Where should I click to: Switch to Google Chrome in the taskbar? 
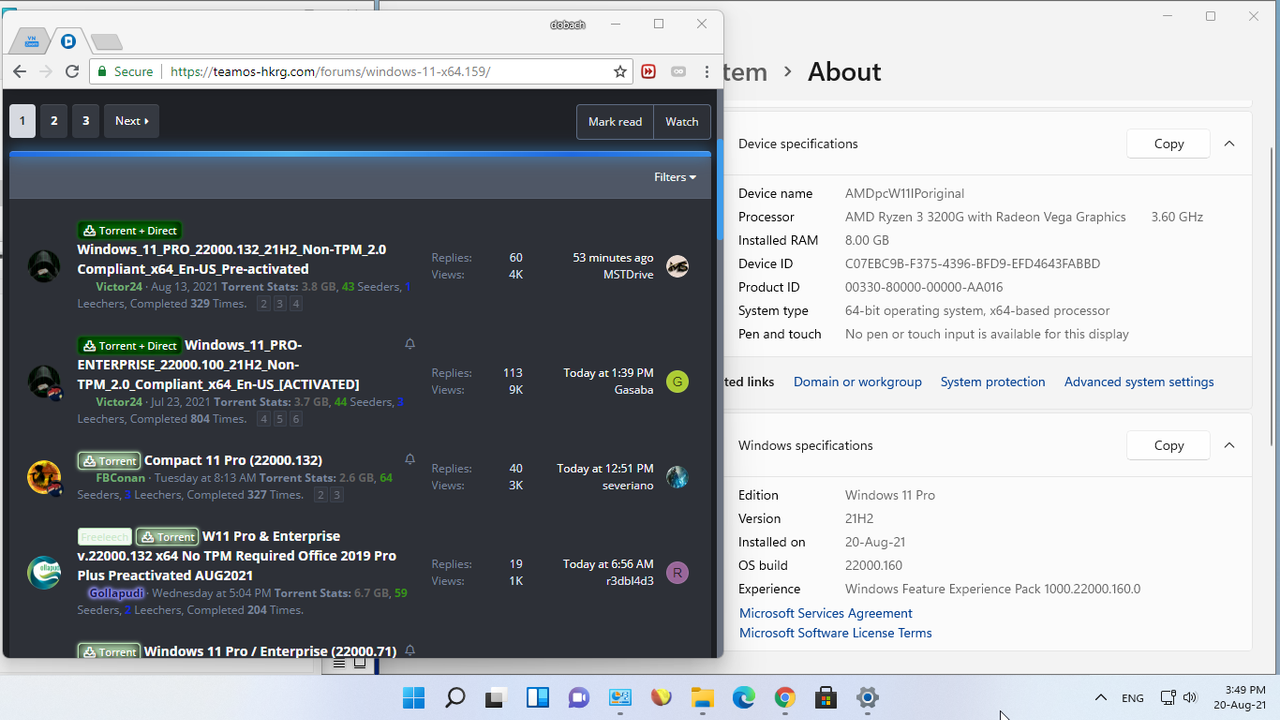[x=785, y=698]
